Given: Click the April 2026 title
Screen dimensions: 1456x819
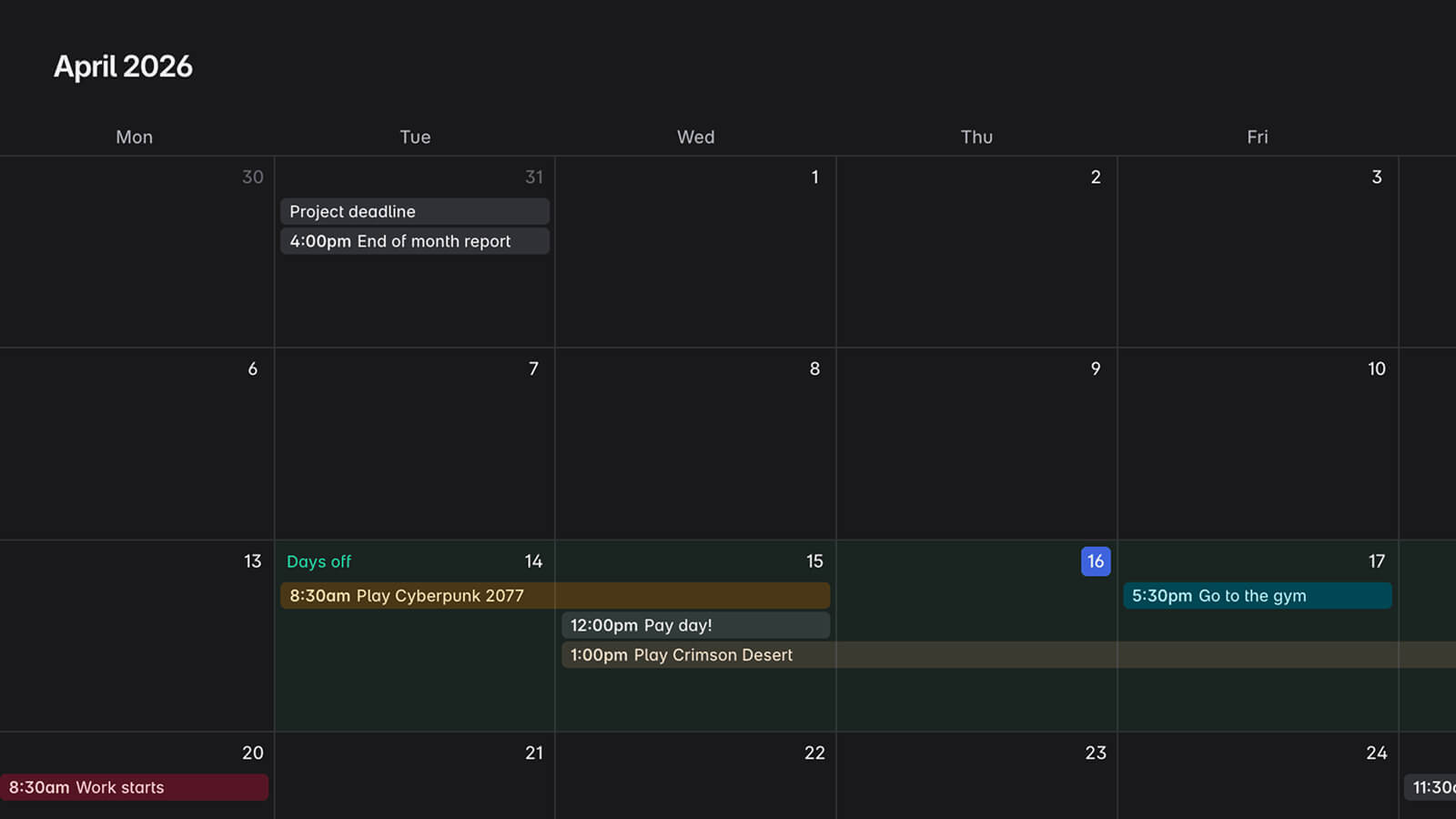Looking at the screenshot, I should (123, 66).
